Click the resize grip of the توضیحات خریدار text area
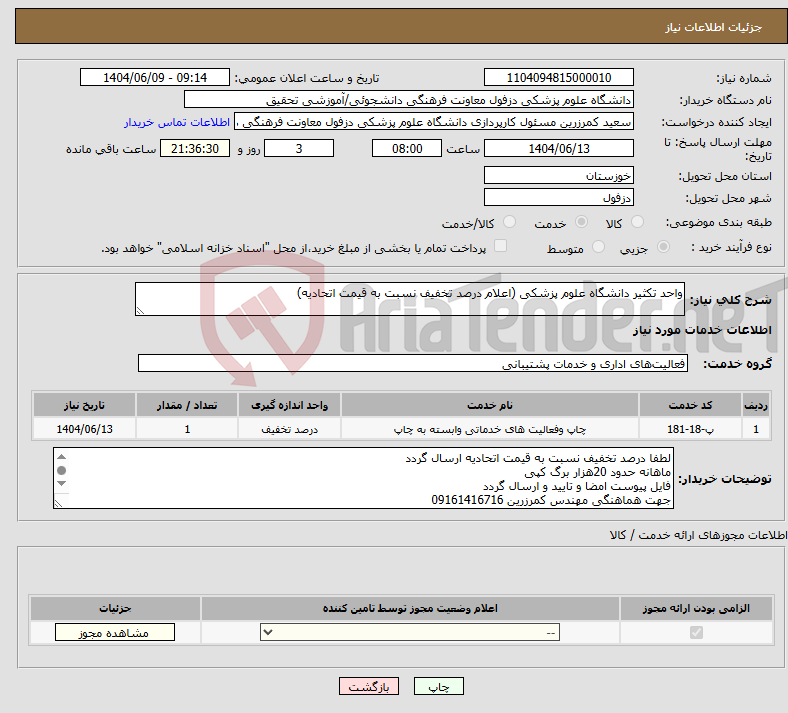The width and height of the screenshot is (788, 713). pos(59,503)
